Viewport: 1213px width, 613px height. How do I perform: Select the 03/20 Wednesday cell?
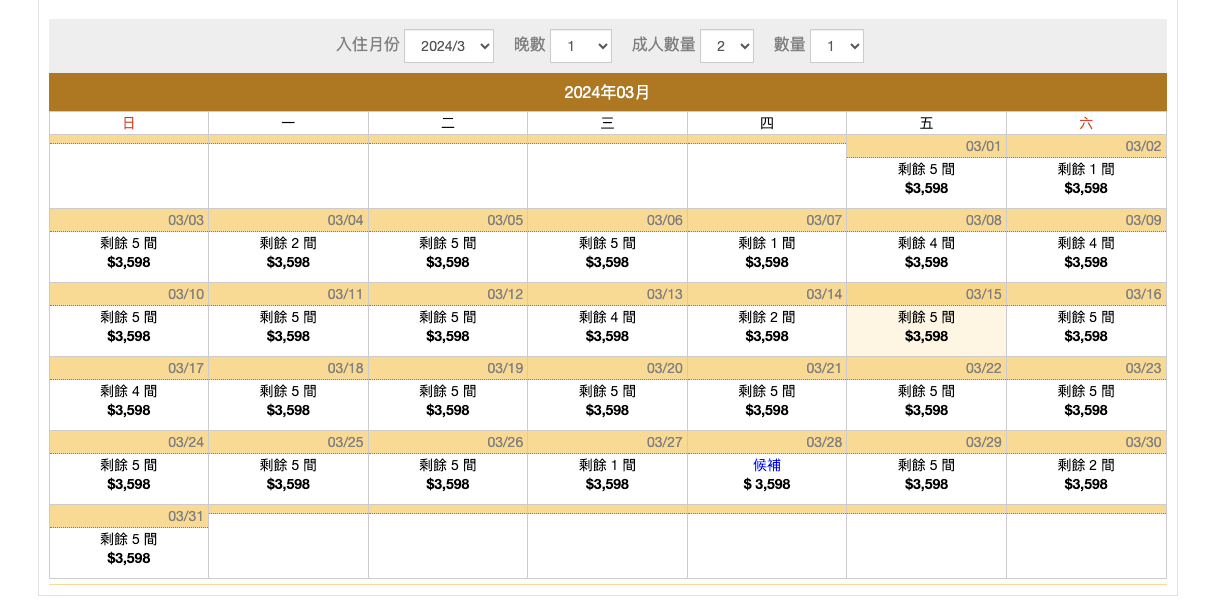click(607, 401)
